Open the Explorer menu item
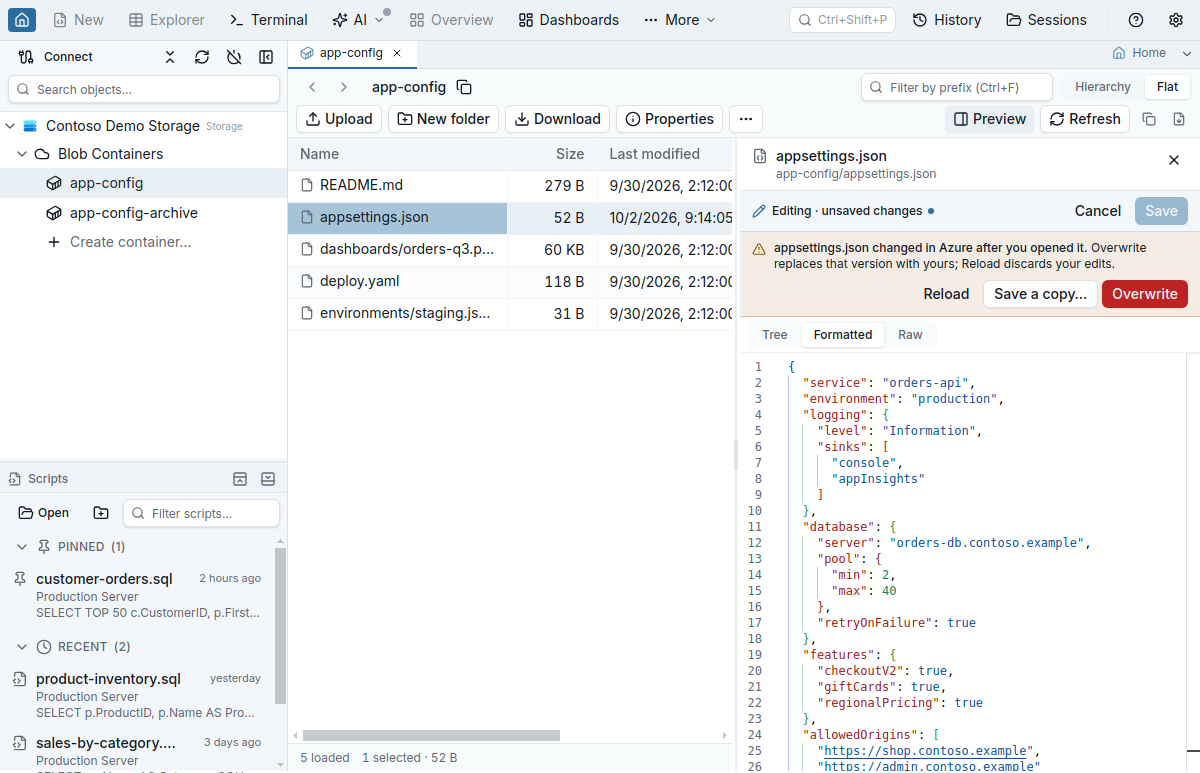 167,20
